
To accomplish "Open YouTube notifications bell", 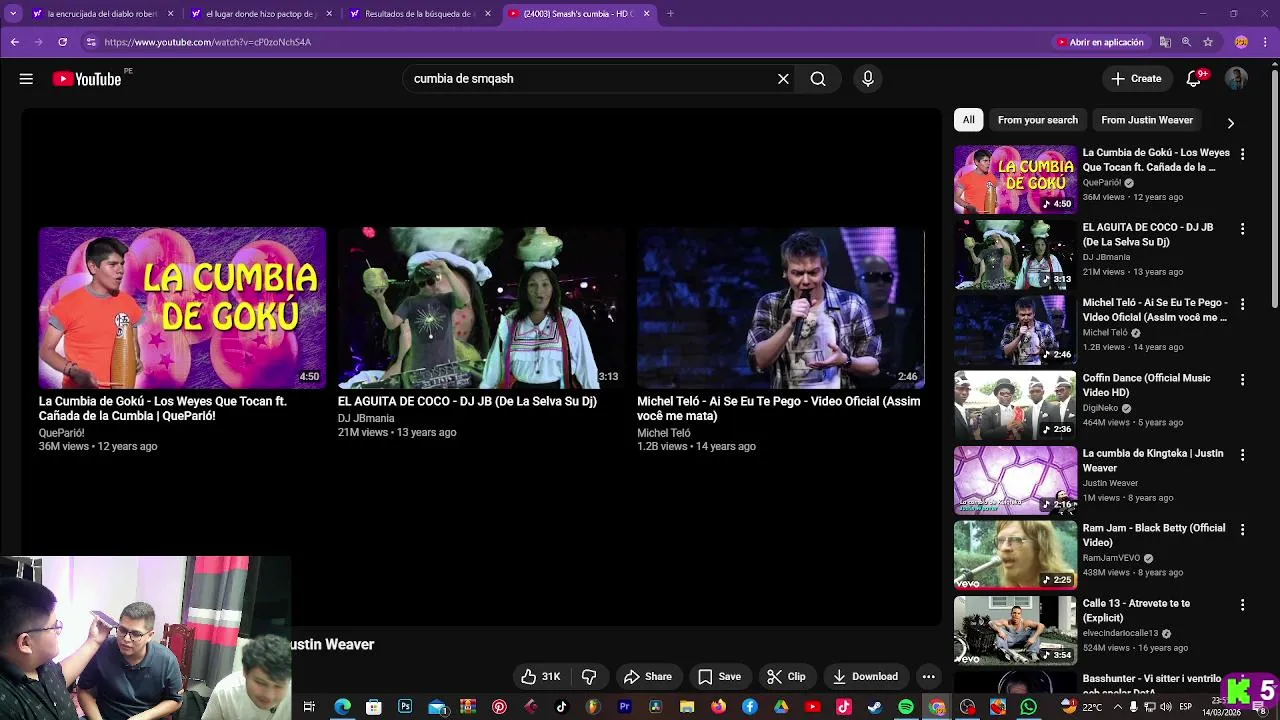I will (1194, 79).
